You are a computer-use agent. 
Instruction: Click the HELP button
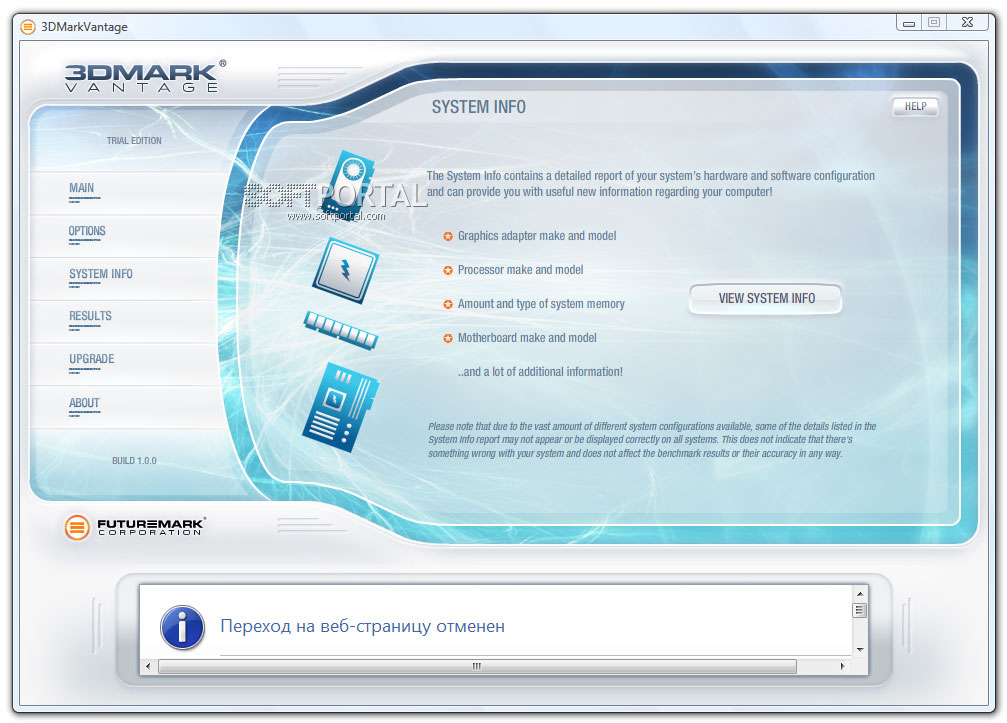915,107
